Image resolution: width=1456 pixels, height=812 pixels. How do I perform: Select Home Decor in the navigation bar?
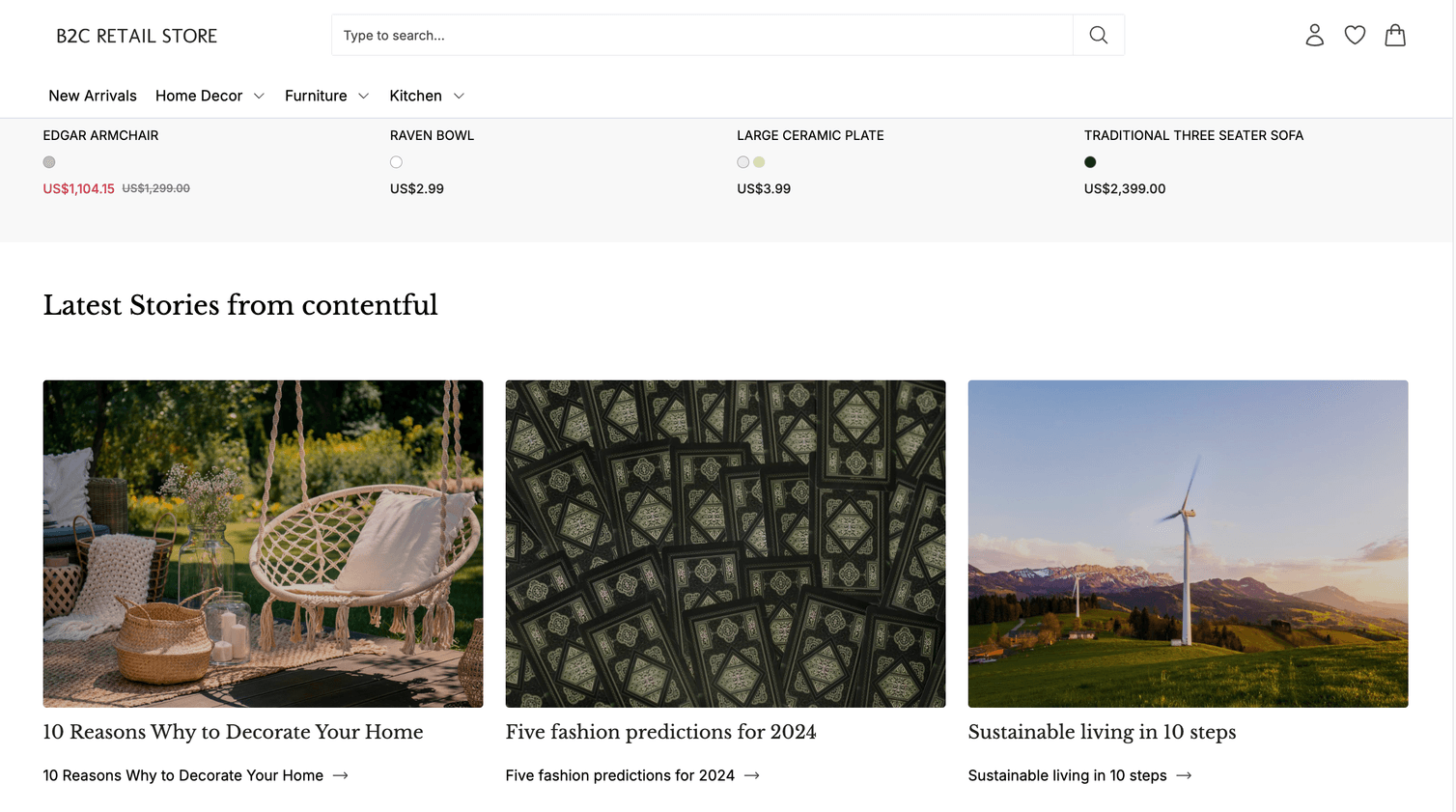pyautogui.click(x=198, y=96)
